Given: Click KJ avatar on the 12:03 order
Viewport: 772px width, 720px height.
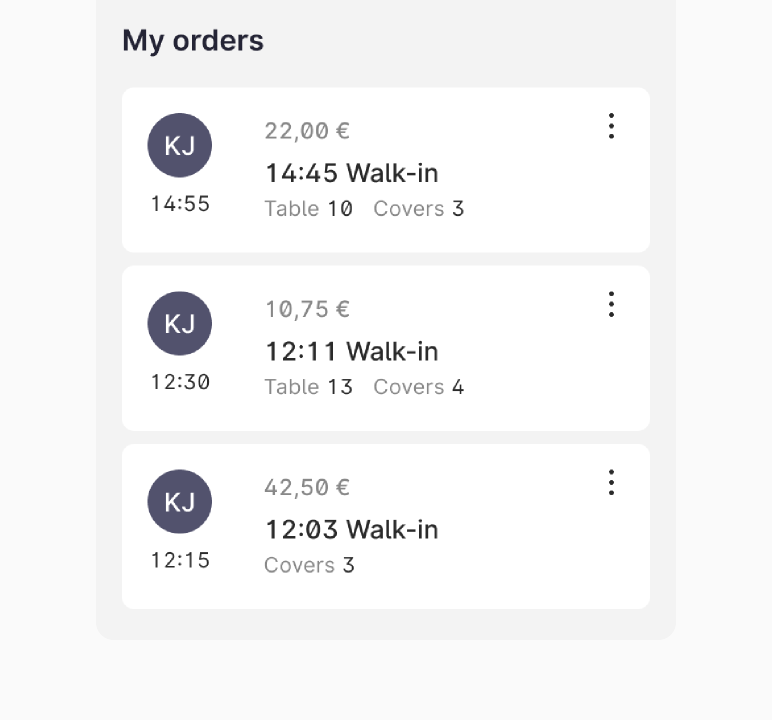Looking at the screenshot, I should click(x=180, y=502).
